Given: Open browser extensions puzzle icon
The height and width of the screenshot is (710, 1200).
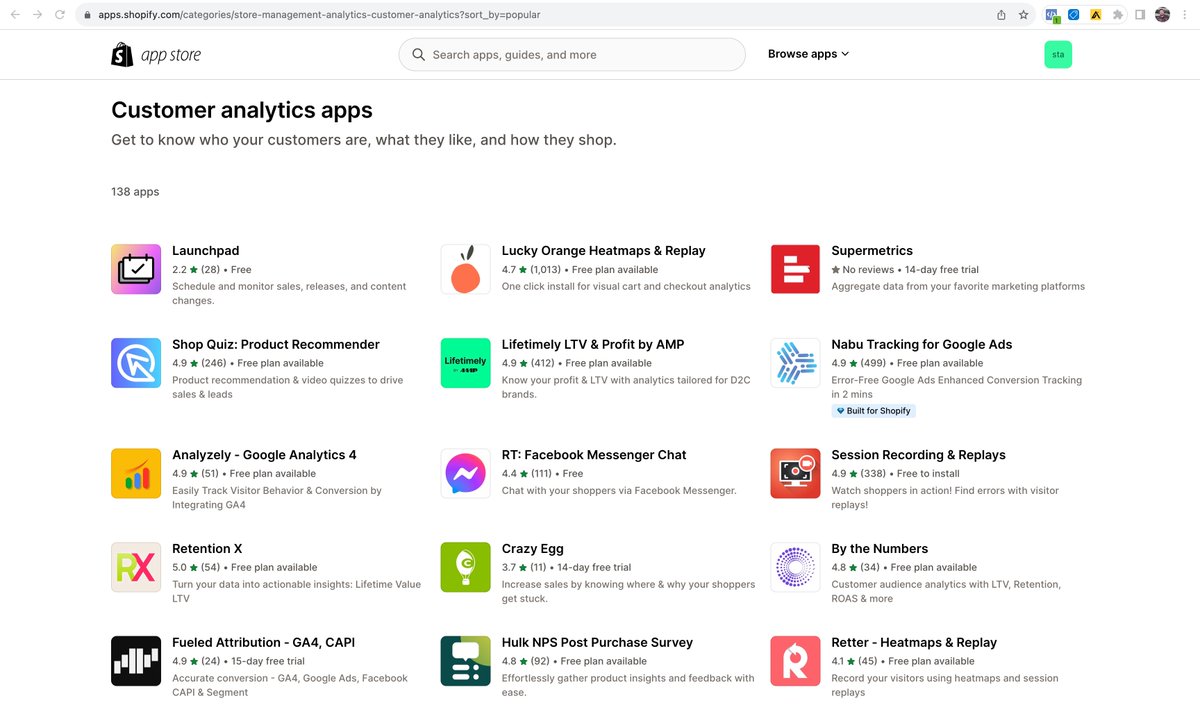Looking at the screenshot, I should 1117,15.
